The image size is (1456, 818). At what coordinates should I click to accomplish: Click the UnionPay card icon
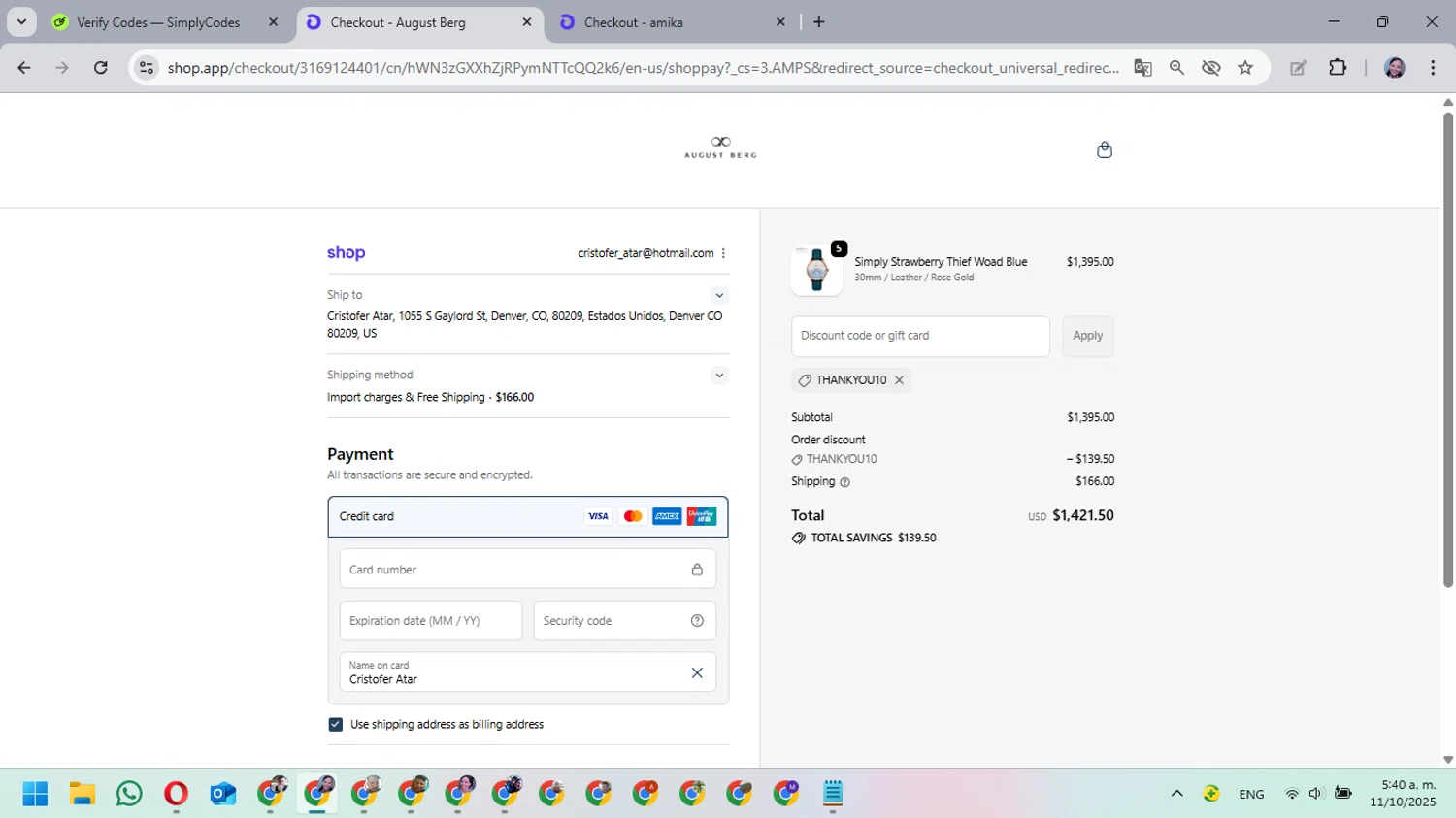701,516
